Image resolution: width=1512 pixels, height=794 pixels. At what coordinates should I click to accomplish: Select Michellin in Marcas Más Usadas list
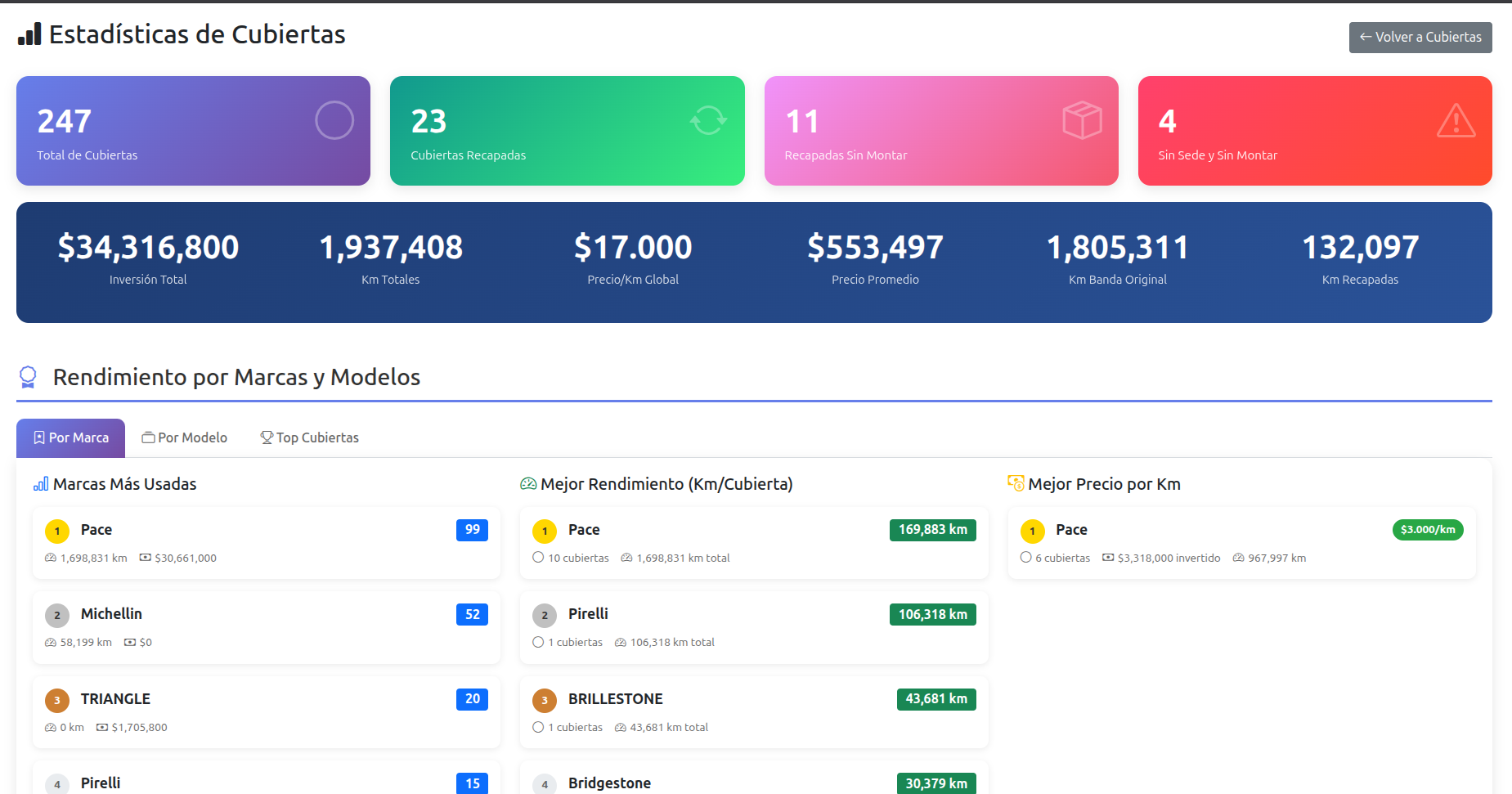111,614
